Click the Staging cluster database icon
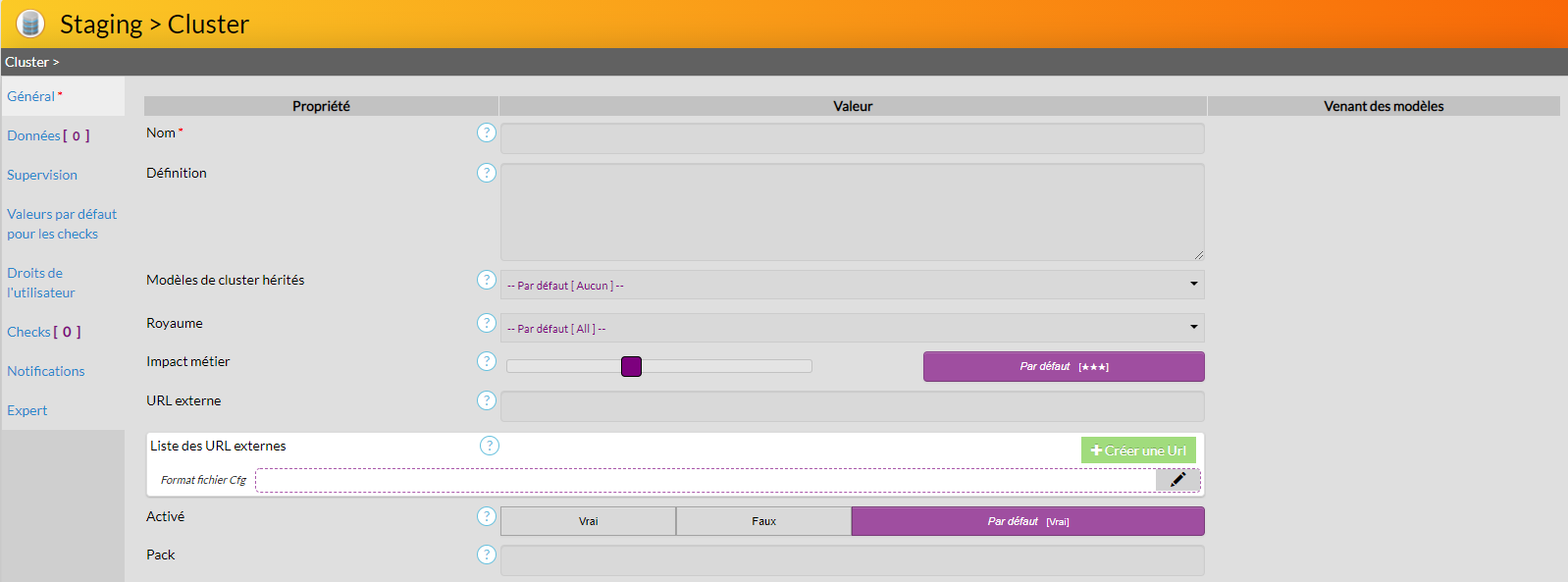Viewport: 1568px width, 582px height. point(30,24)
